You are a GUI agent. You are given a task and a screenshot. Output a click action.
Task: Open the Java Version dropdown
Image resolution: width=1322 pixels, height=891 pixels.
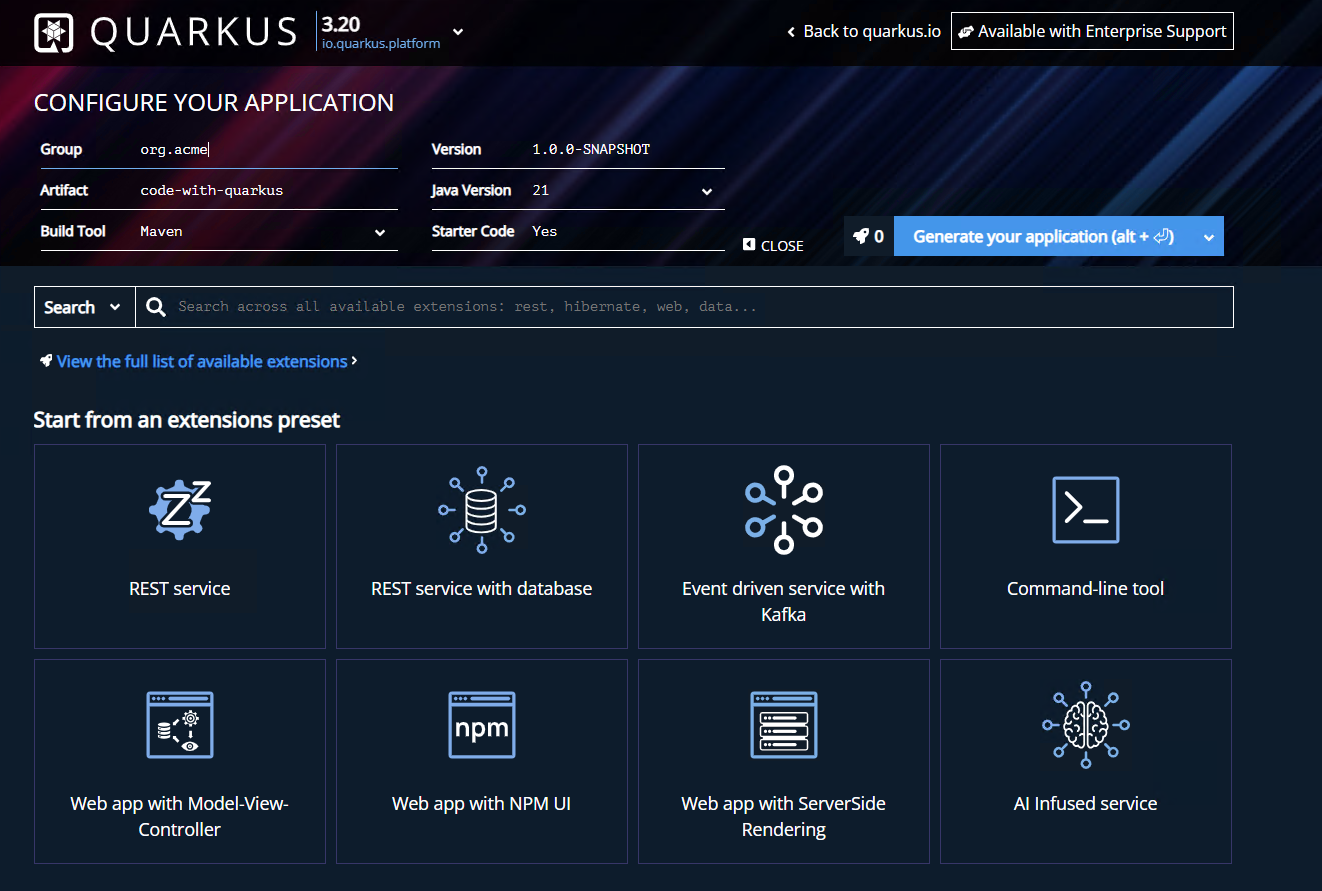(623, 190)
